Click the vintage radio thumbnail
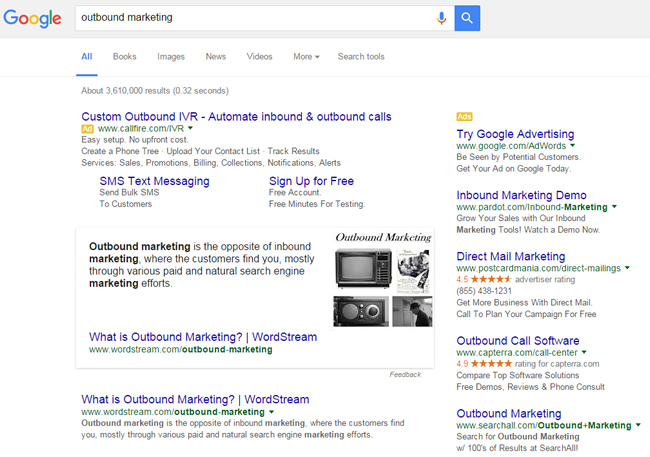Viewport: 650px width, 457px height. pos(361,311)
